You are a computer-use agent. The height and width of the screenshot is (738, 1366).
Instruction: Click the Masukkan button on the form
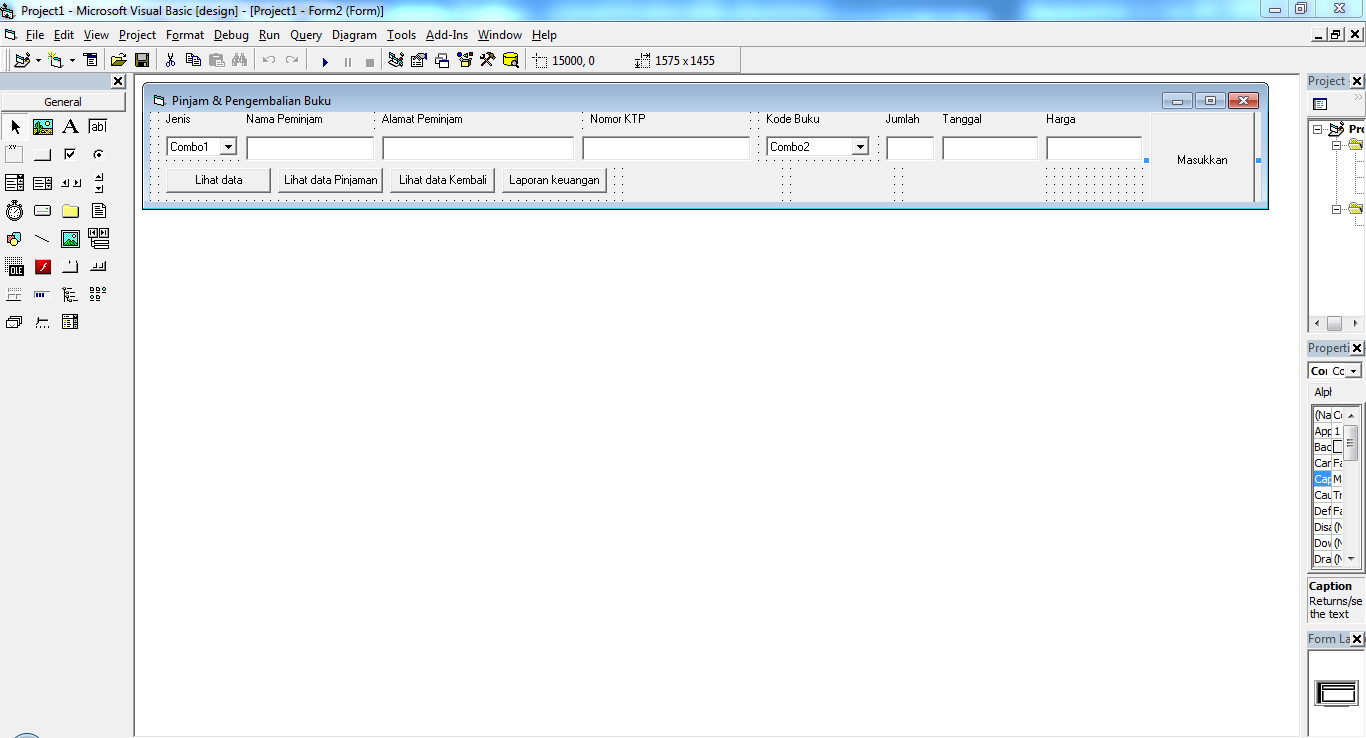click(x=1200, y=159)
